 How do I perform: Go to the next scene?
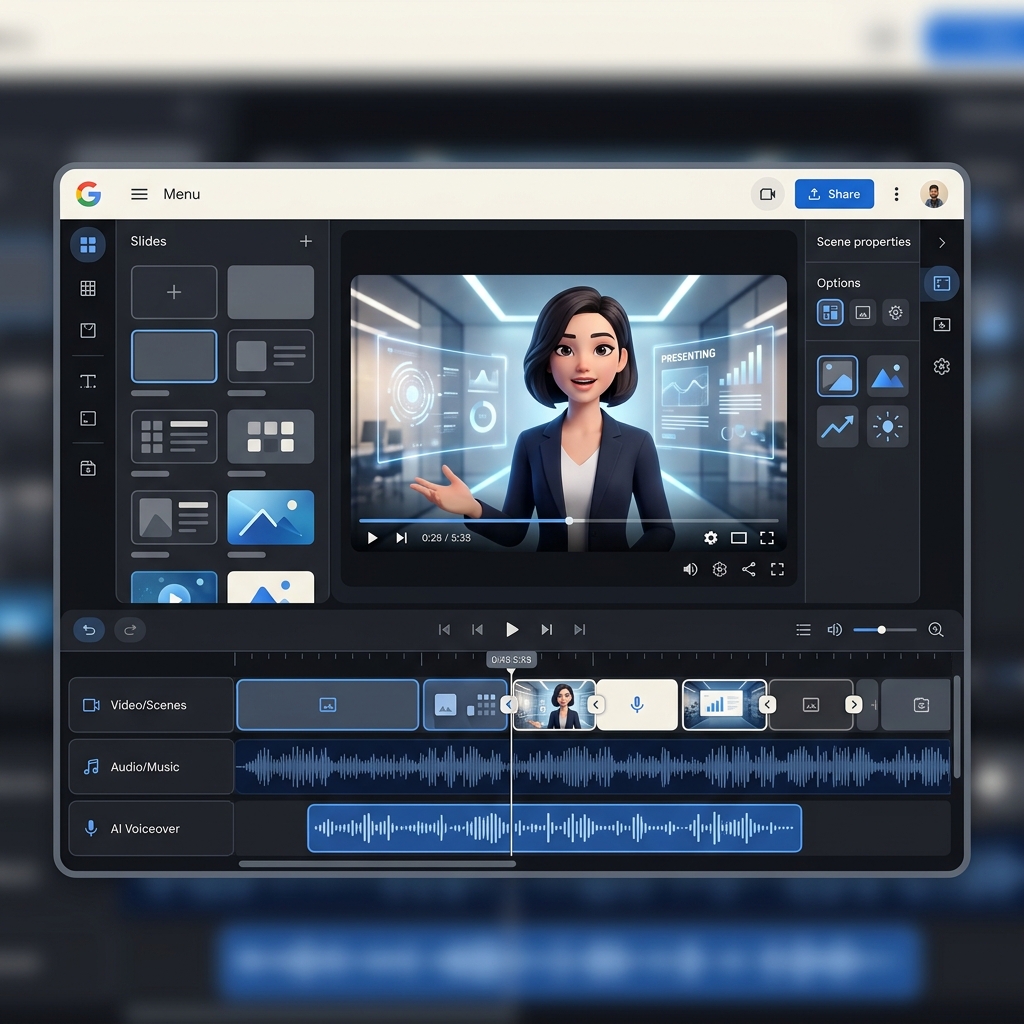tap(547, 630)
